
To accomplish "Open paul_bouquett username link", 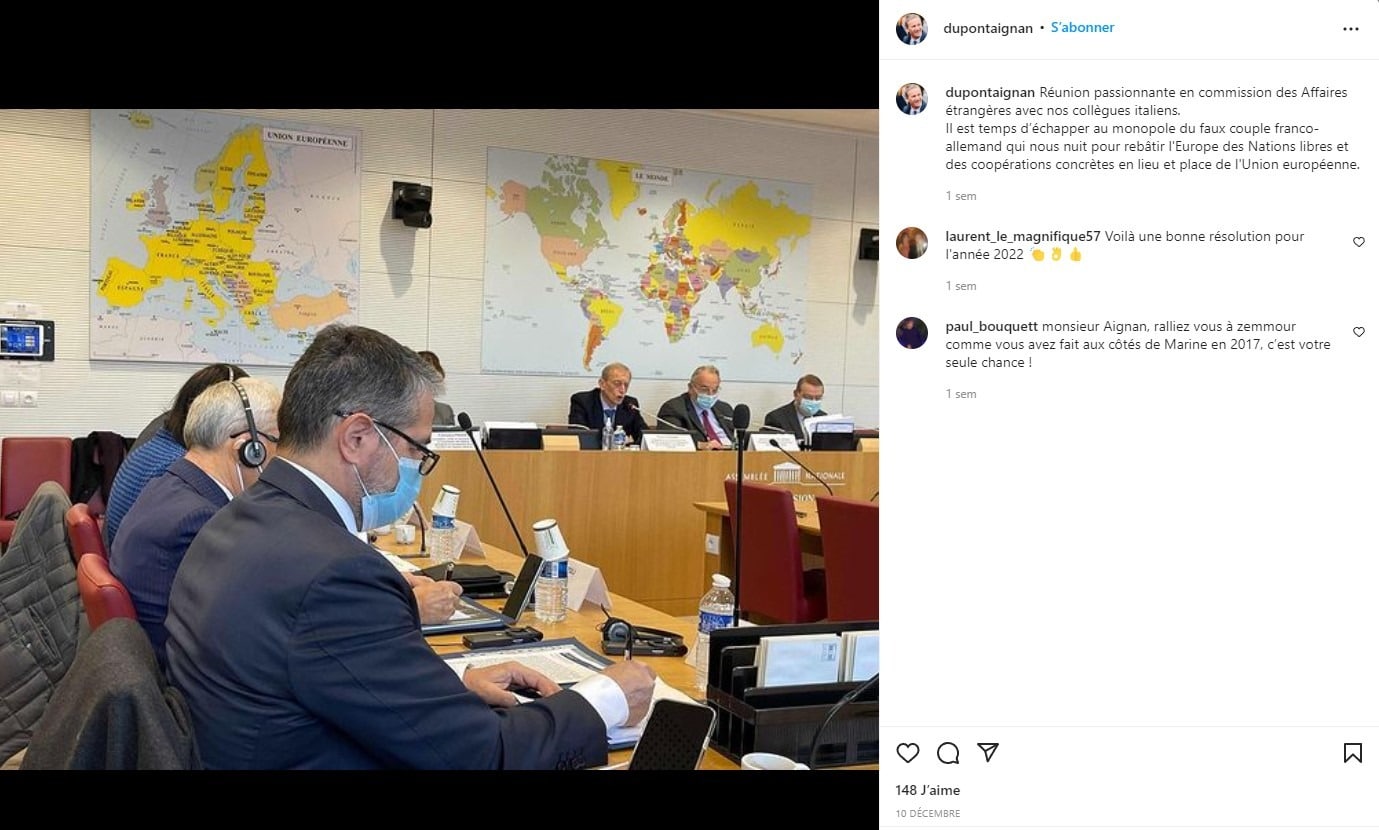I will coord(992,326).
